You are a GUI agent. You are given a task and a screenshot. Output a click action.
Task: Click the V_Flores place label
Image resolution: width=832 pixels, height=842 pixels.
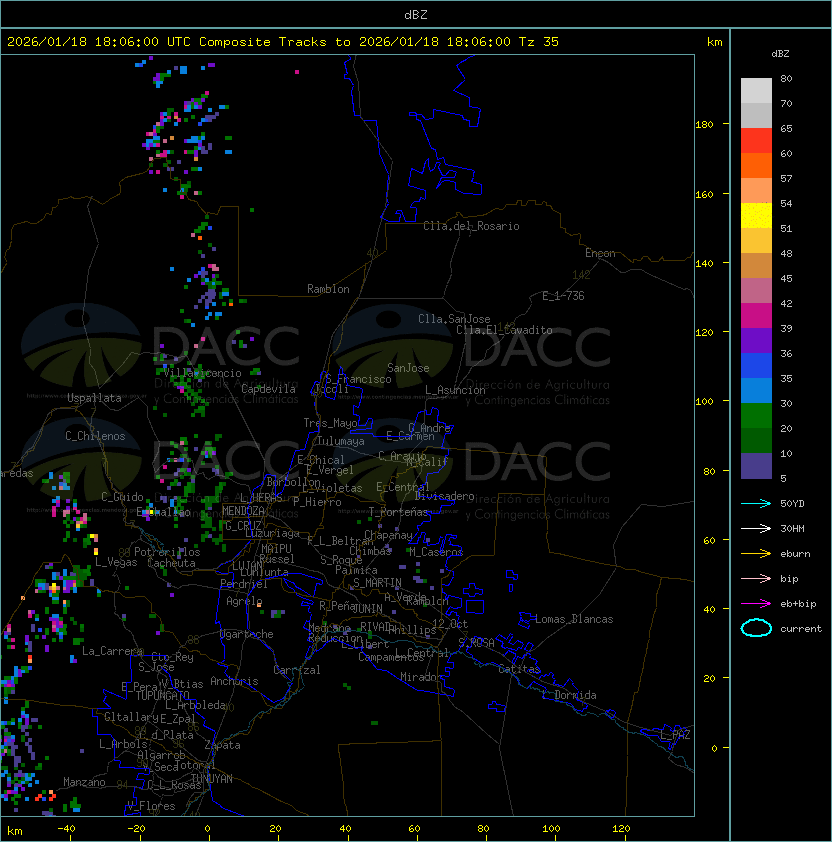coord(151,806)
